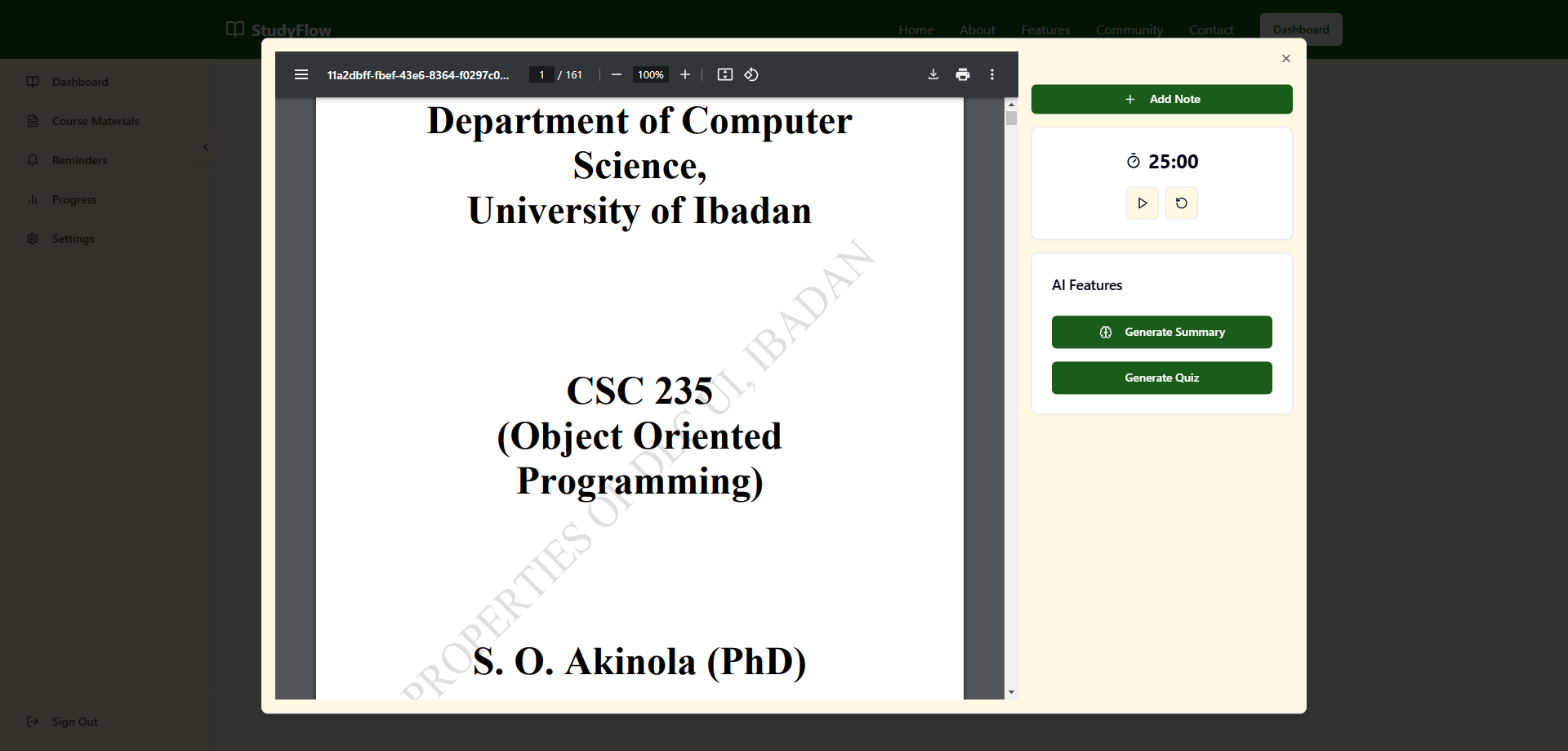This screenshot has height=751, width=1568.
Task: Open Course Materials in sidebar
Action: [96, 121]
